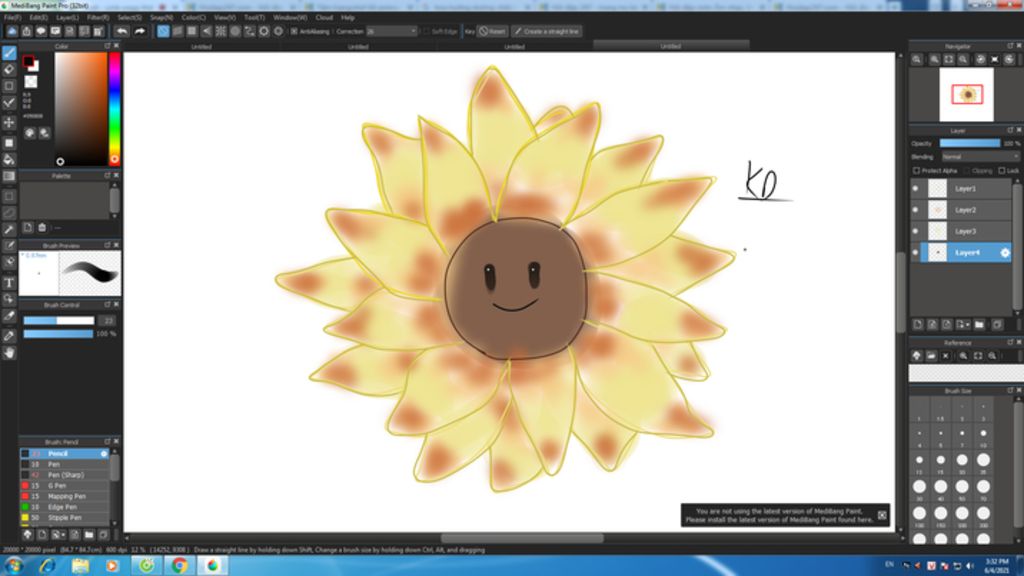
Task: Open Layer4 settings gear
Action: (x=1004, y=253)
